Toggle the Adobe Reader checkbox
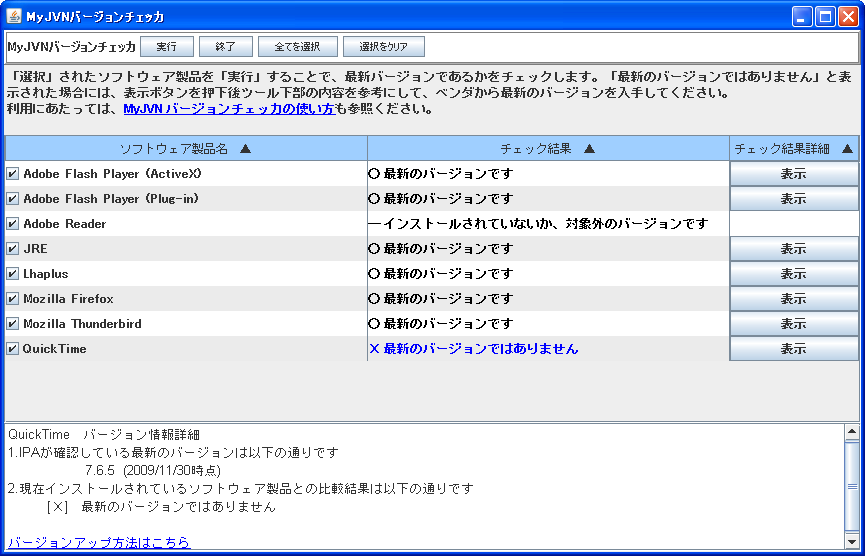This screenshot has width=865, height=556. pyautogui.click(x=12, y=224)
